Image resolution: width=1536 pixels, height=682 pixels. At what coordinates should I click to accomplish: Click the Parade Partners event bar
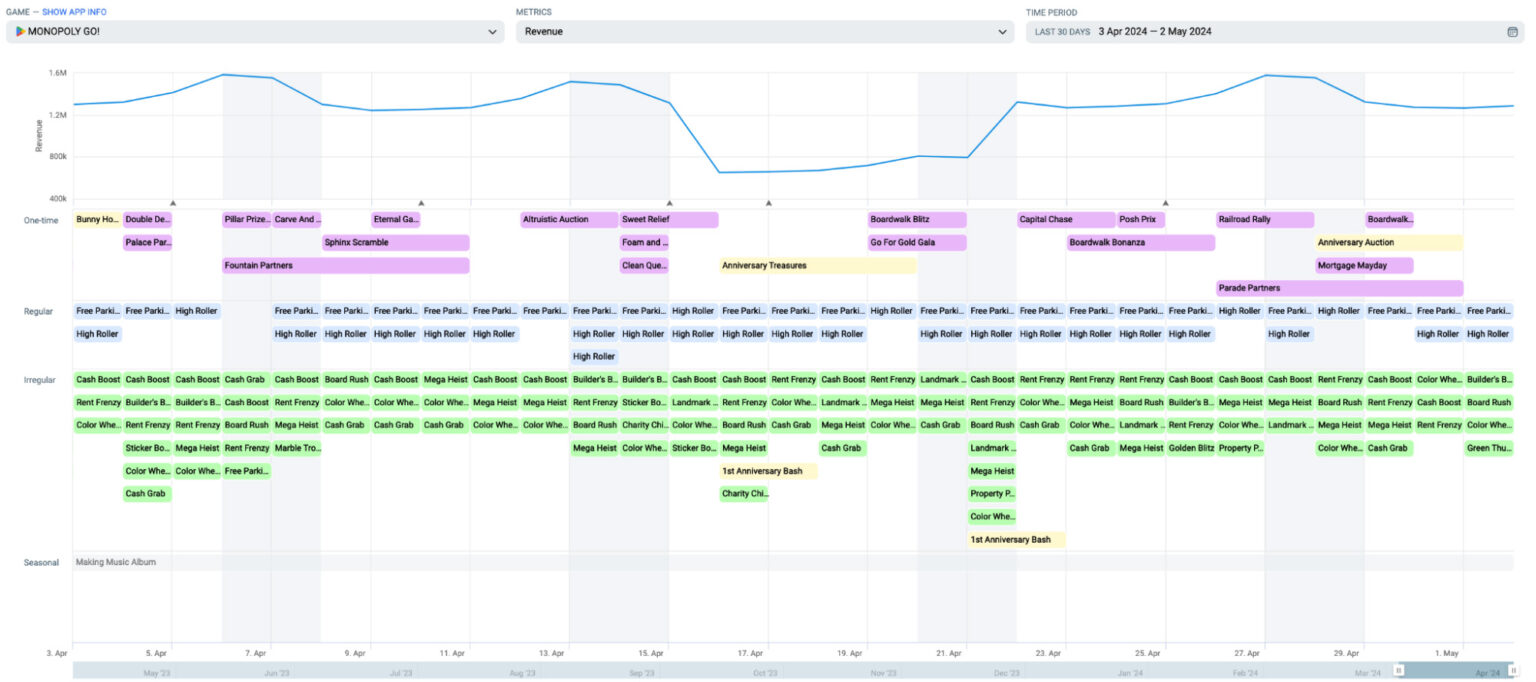(1339, 288)
